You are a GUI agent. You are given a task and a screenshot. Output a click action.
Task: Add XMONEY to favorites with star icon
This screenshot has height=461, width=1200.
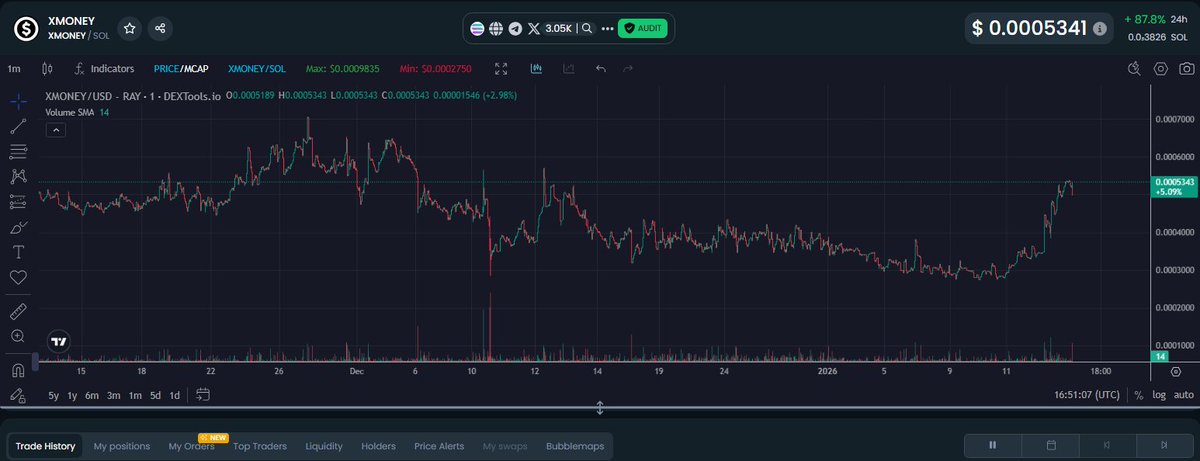click(x=130, y=29)
